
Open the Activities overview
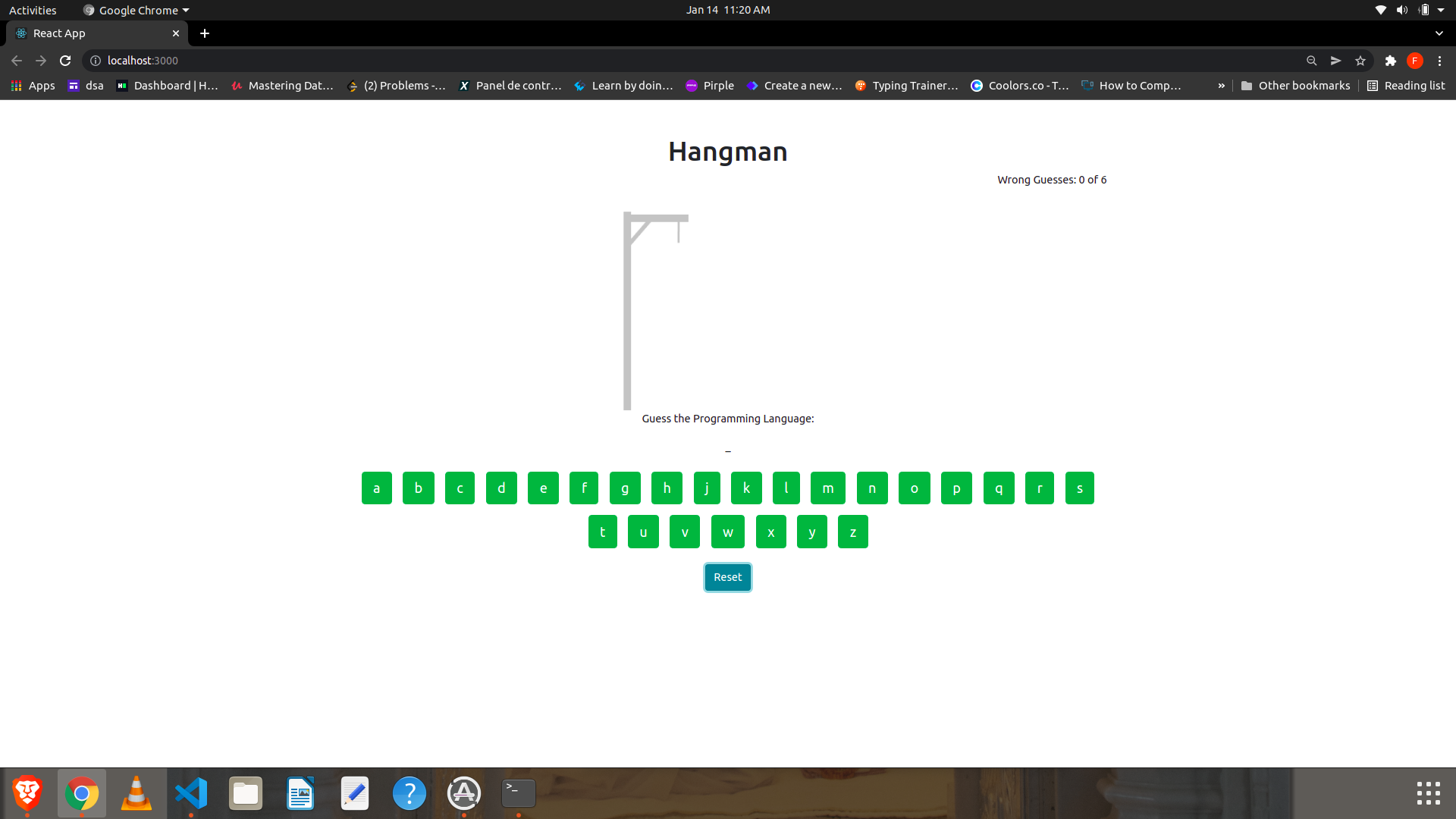[x=33, y=10]
